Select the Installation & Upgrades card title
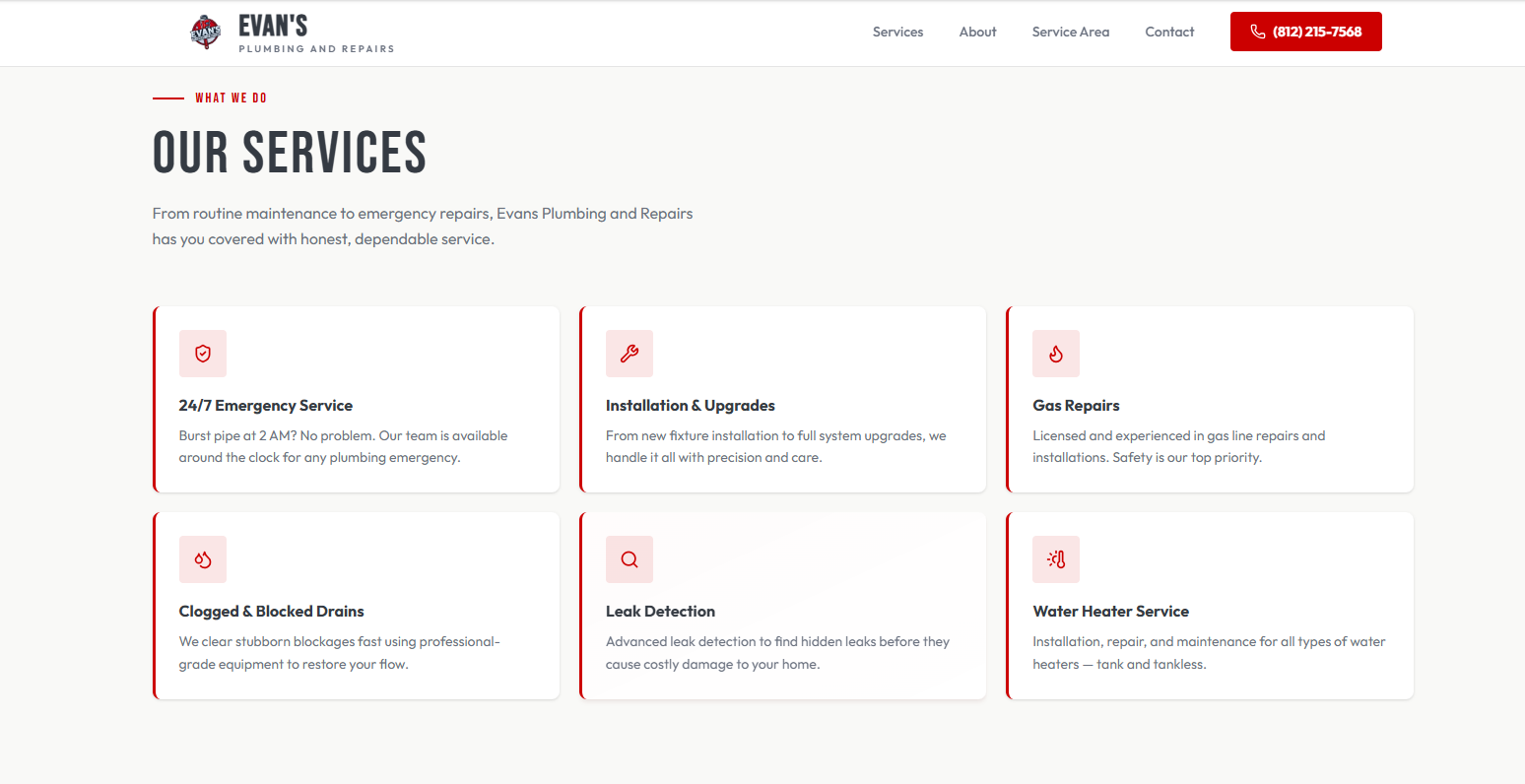Viewport: 1525px width, 784px height. tap(690, 406)
